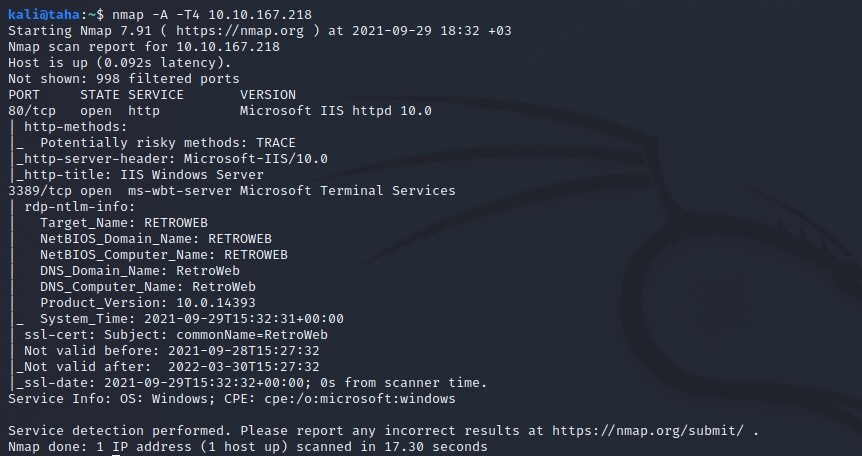Click the 'Not valid before' date line
The height and width of the screenshot is (456, 862).
tap(172, 351)
